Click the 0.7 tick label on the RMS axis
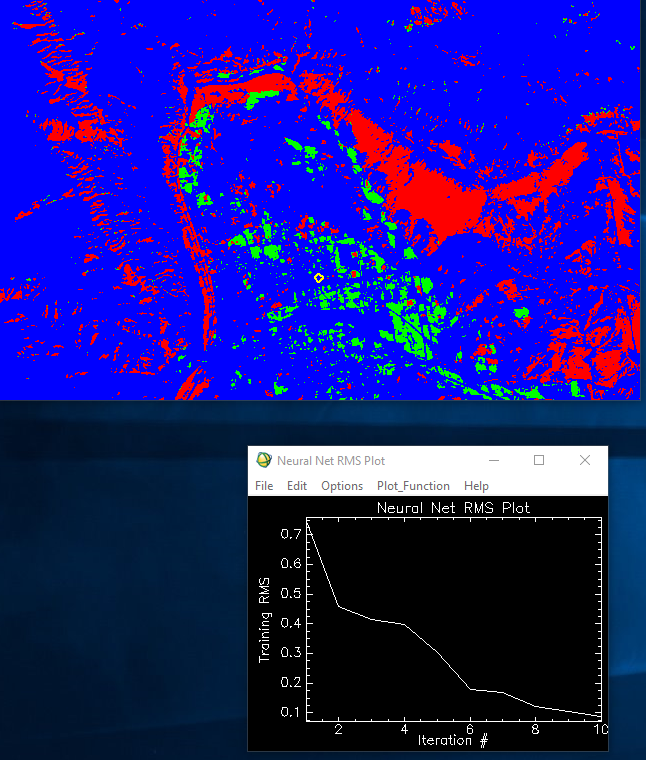Viewport: 646px width, 760px height. [291, 534]
